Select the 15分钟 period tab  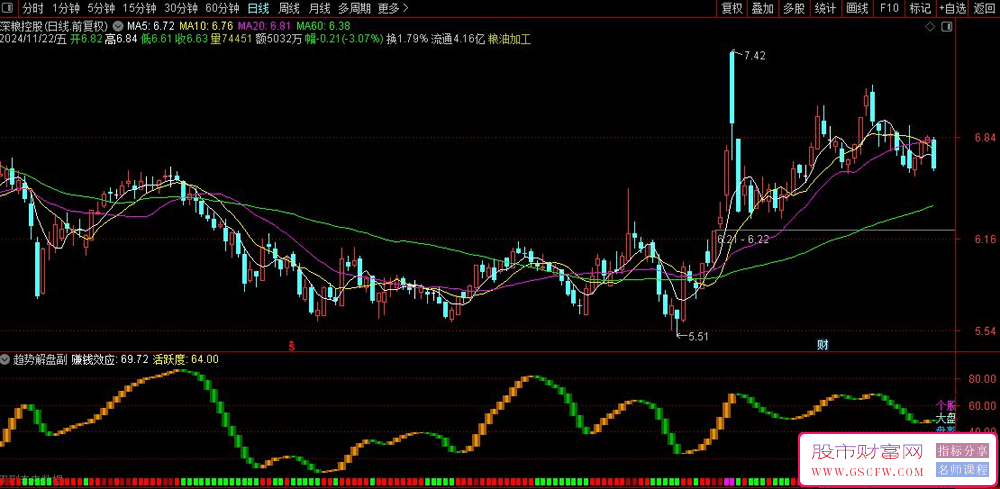click(x=138, y=8)
